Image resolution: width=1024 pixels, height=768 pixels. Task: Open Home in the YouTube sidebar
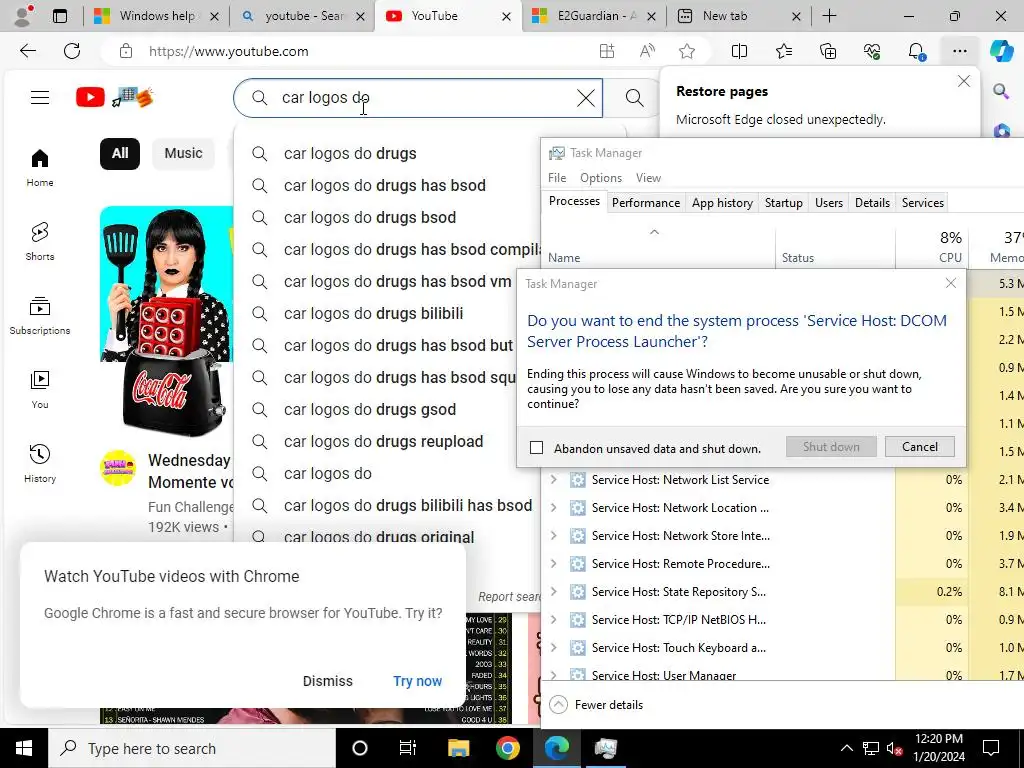(40, 168)
